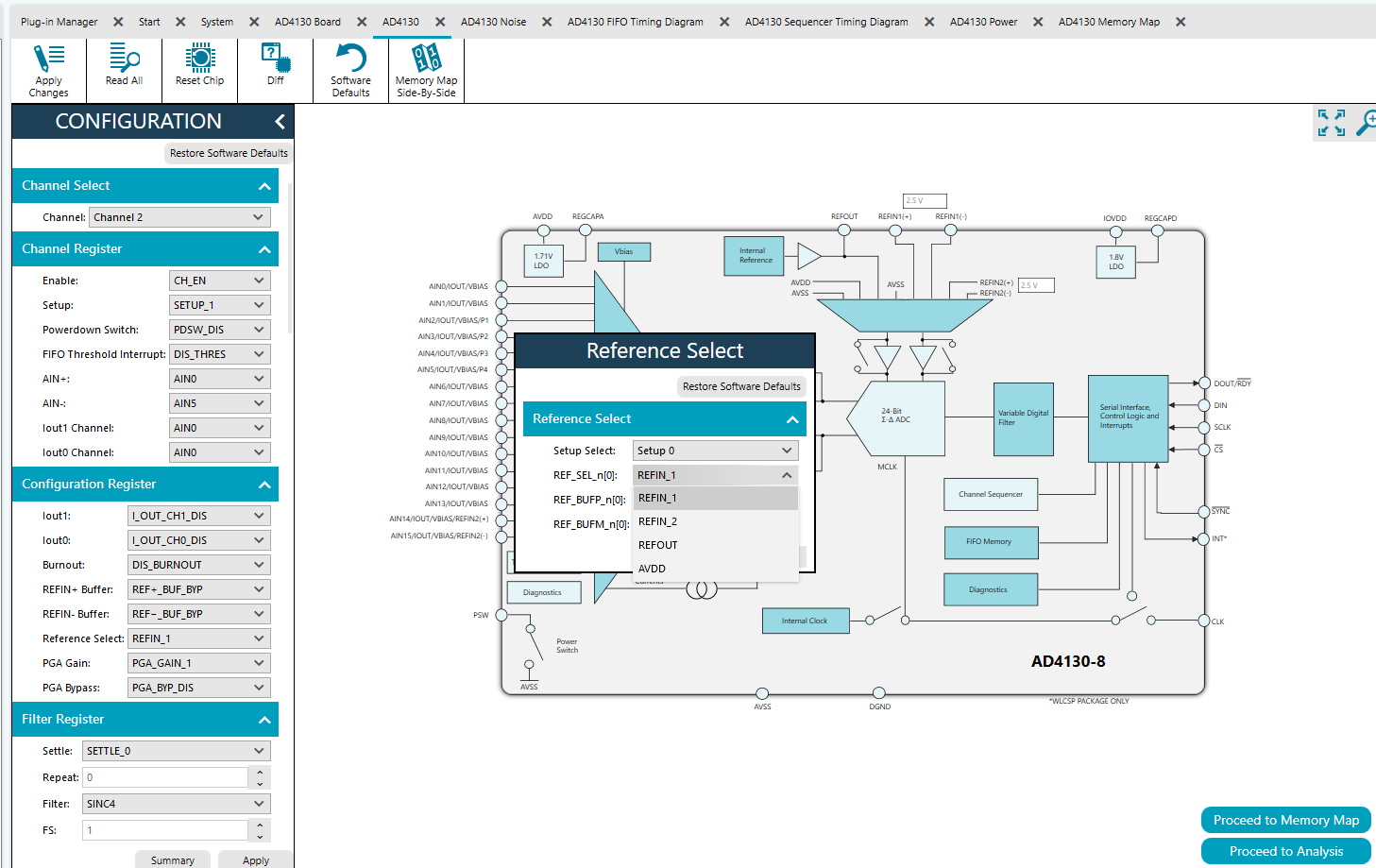Click the FIFO Memory block

click(991, 542)
